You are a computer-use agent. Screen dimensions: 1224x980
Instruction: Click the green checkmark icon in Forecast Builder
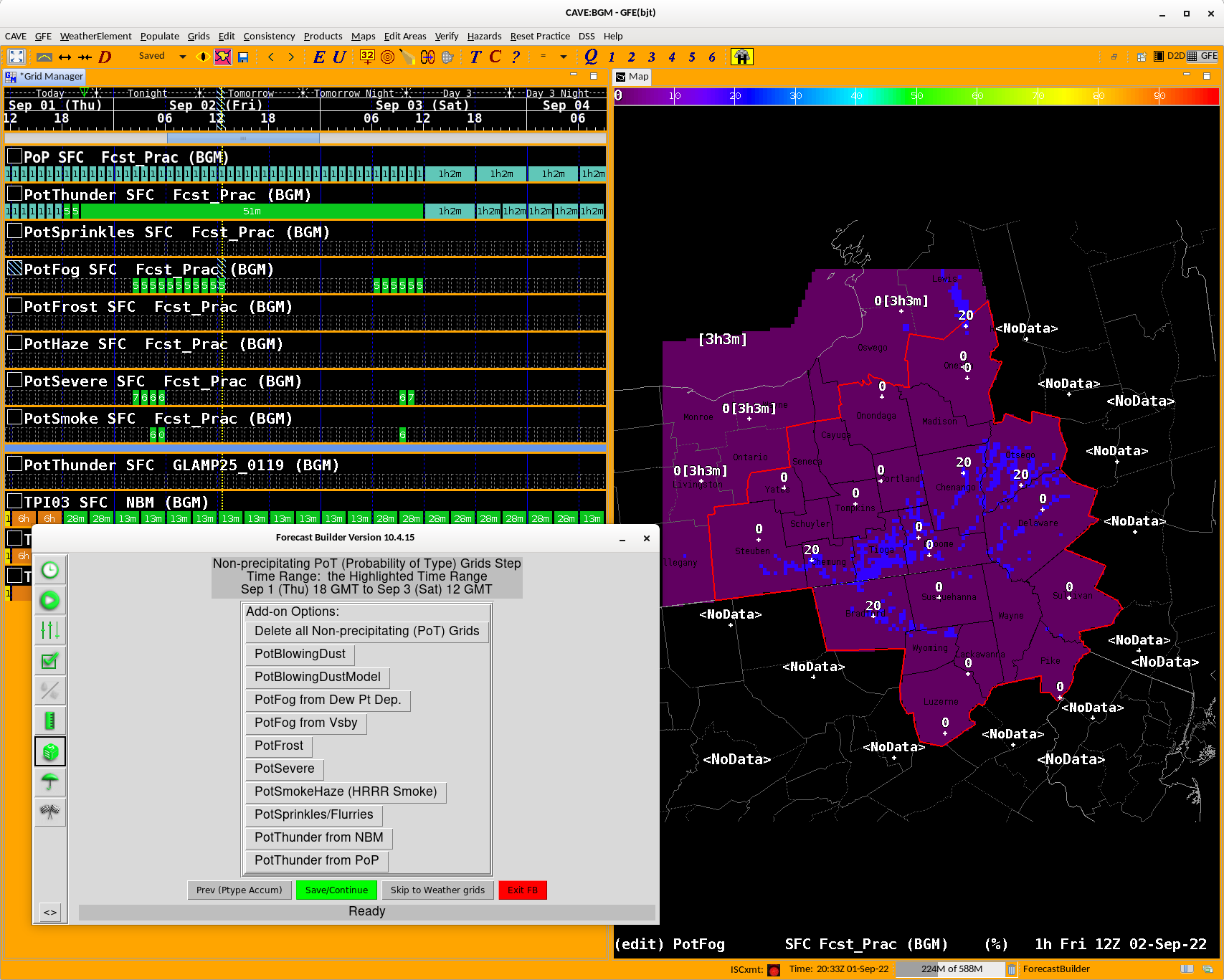50,661
